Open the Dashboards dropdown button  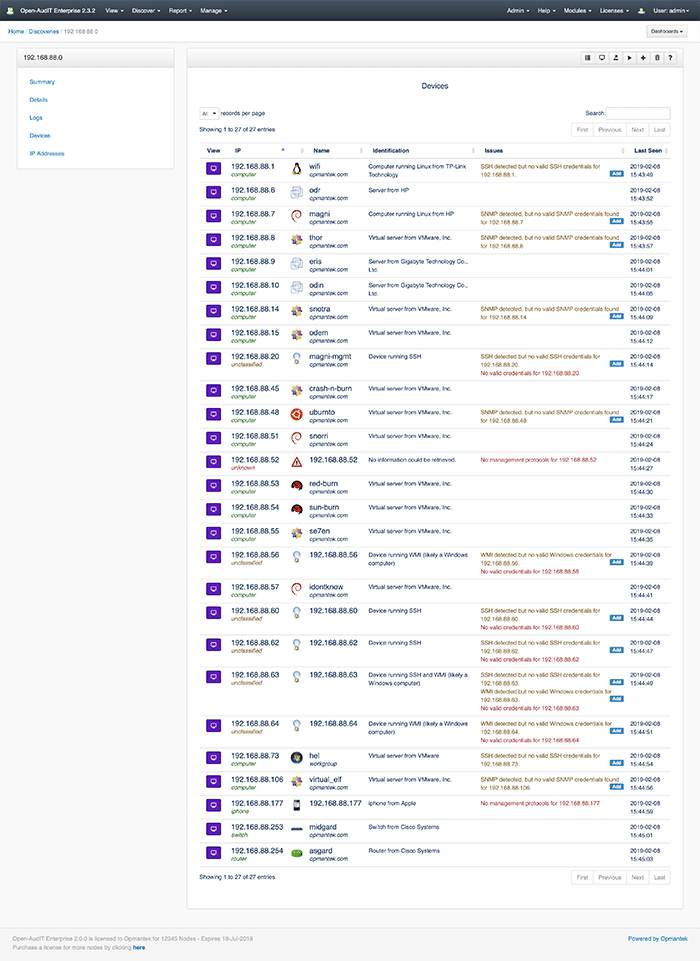pyautogui.click(x=666, y=31)
